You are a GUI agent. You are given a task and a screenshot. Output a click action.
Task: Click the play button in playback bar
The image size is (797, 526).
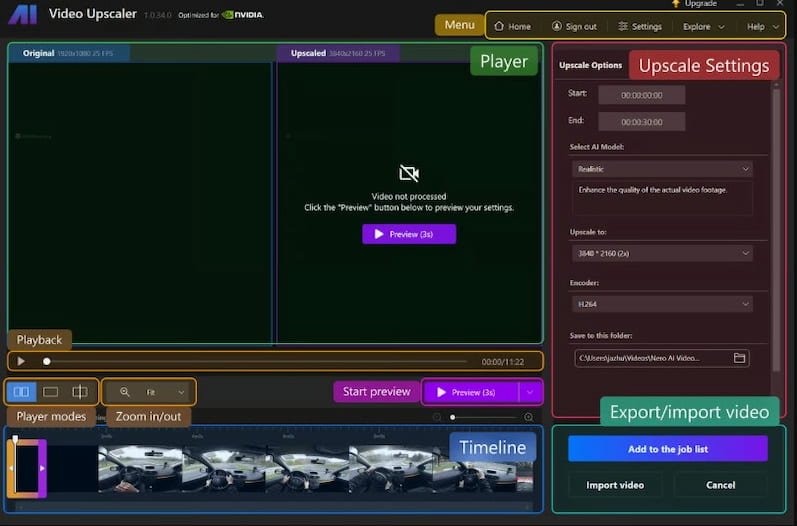tap(21, 361)
